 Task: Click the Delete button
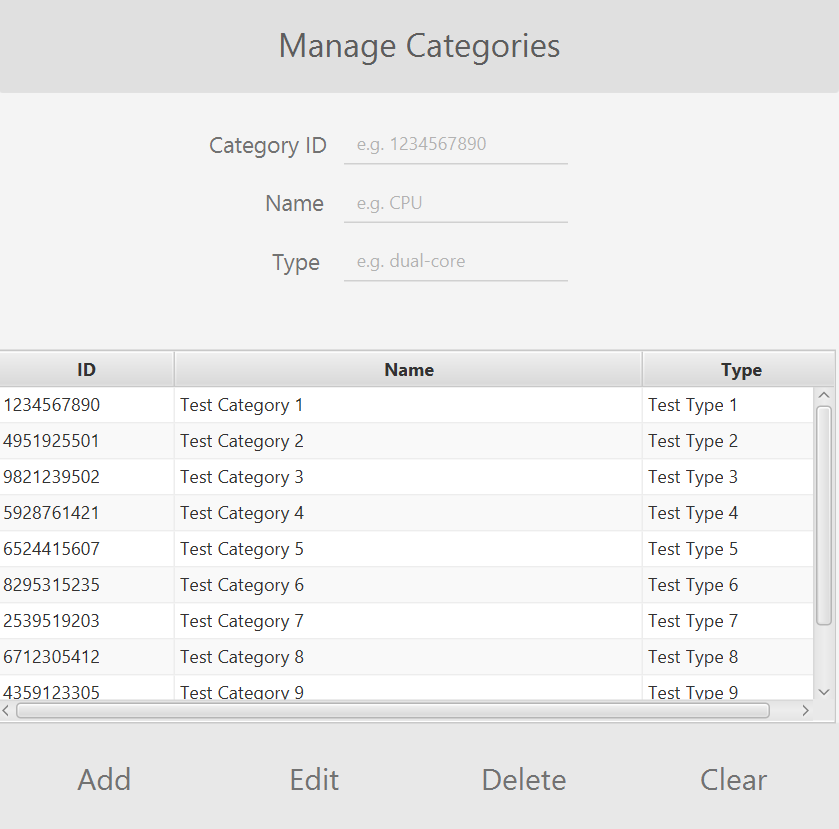pos(523,780)
